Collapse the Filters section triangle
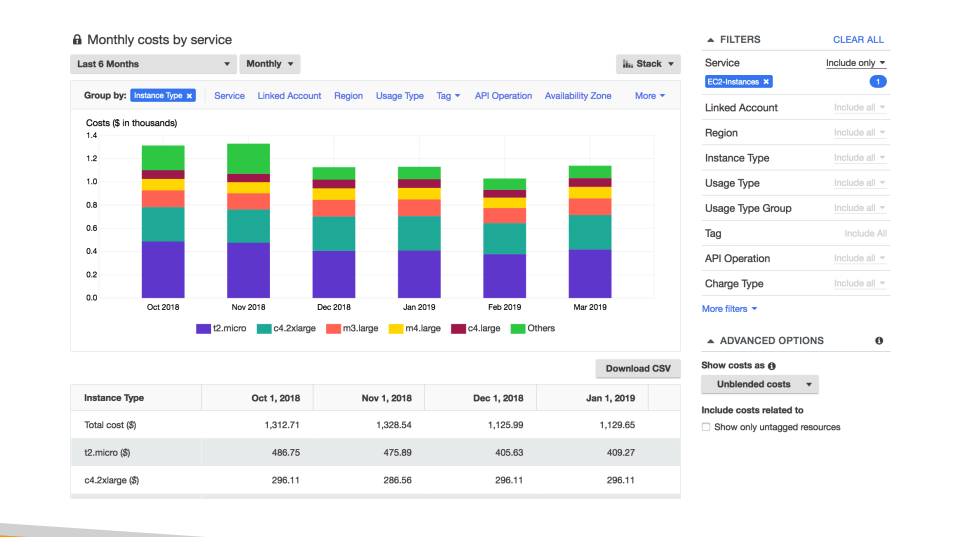 [709, 40]
